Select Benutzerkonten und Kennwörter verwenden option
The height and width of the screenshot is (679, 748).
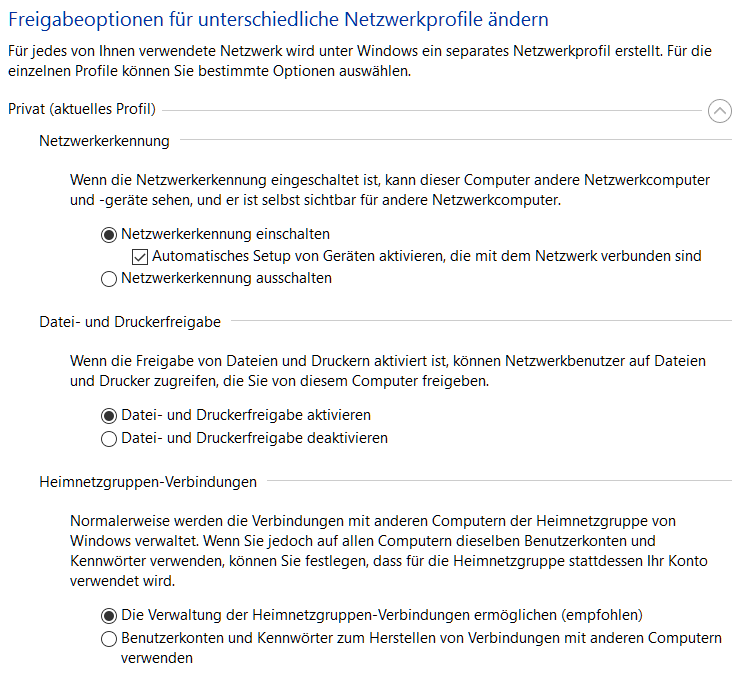109,638
